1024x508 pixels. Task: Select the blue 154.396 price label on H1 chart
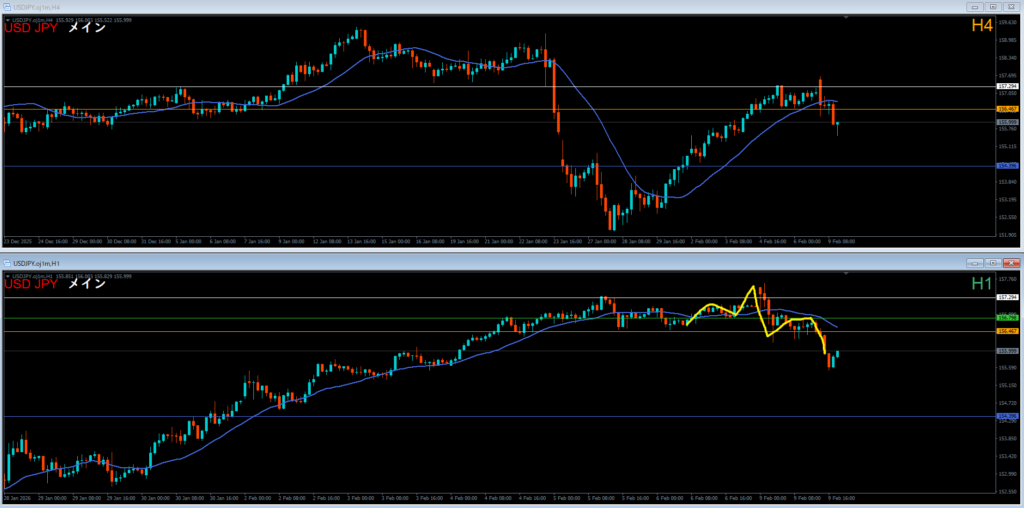click(1007, 415)
